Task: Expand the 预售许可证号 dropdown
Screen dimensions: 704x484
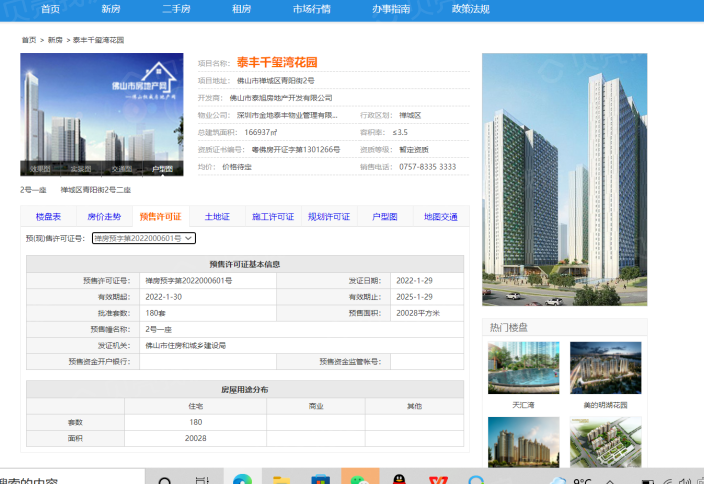Action: (144, 238)
